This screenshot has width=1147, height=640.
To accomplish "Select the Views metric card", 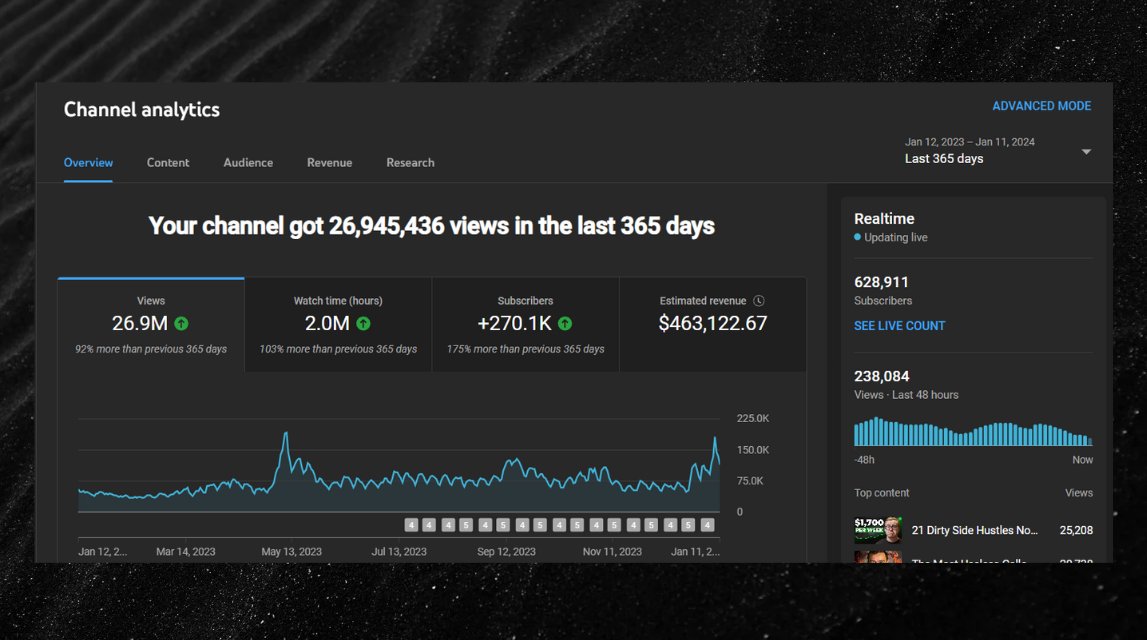I will coord(151,325).
